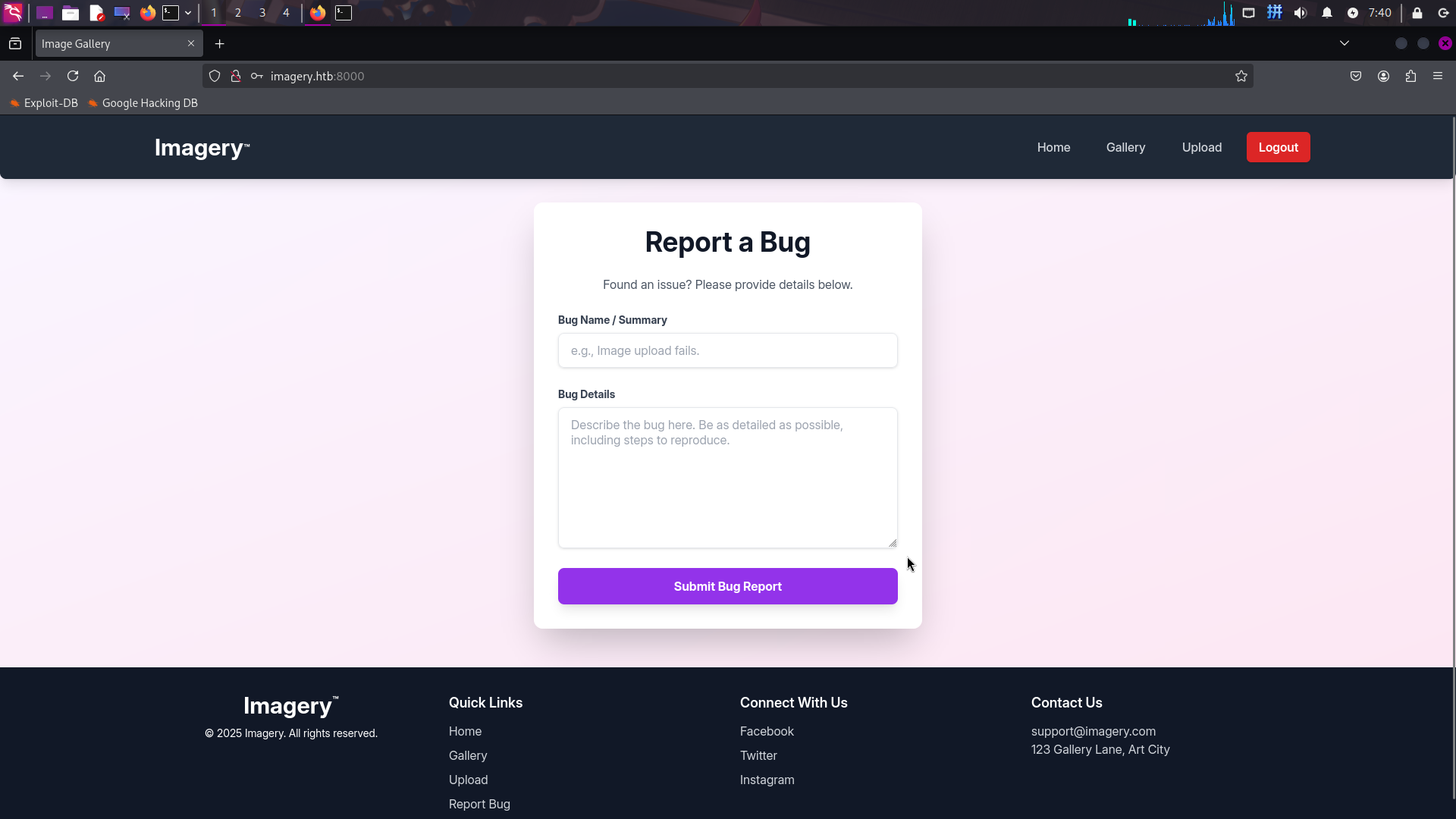Click Save to Pocket icon
The image size is (1456, 819).
point(1356,76)
